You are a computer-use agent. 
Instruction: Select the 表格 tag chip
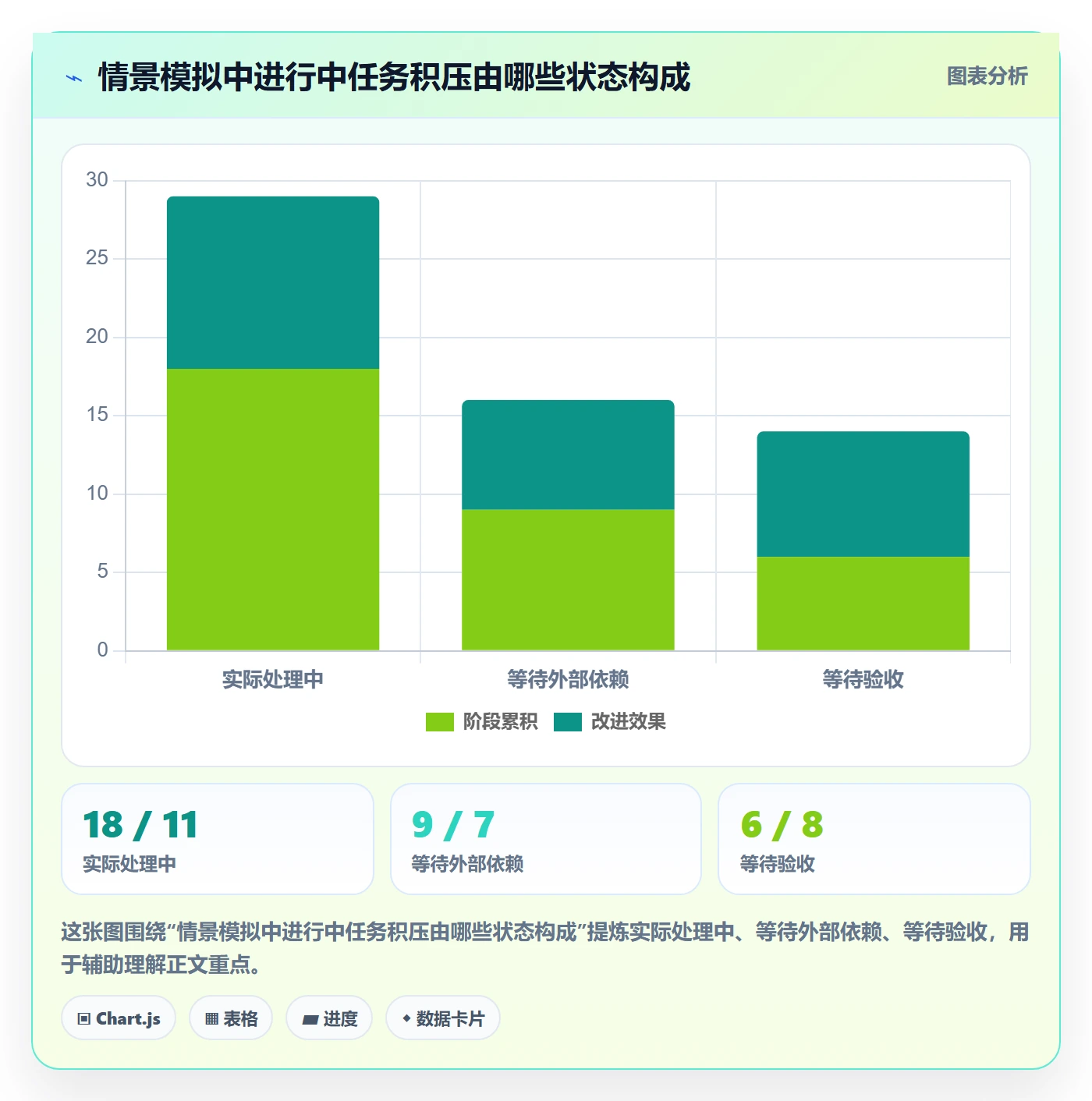coord(231,1018)
